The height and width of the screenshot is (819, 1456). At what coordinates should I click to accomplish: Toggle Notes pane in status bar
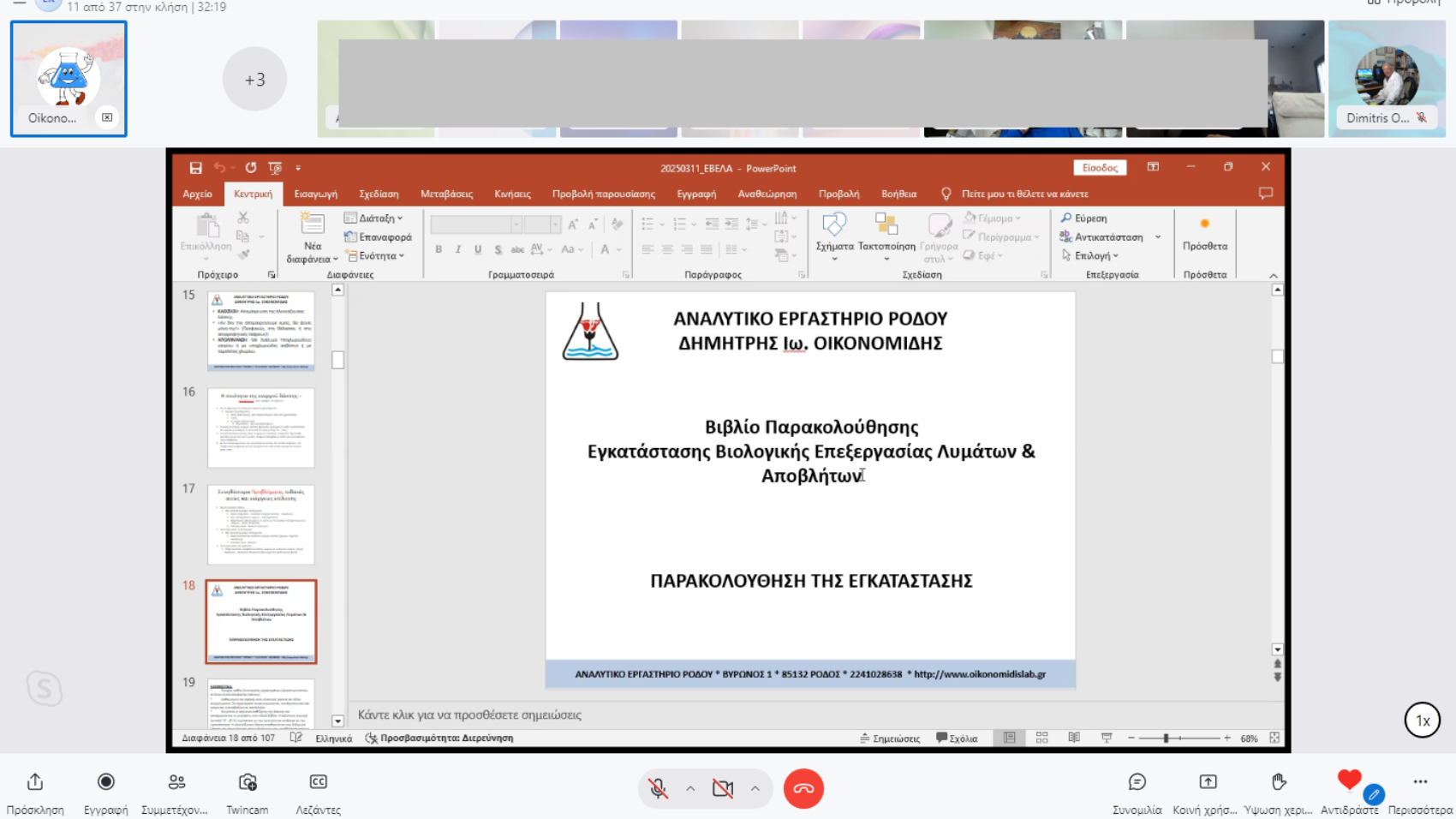tap(890, 738)
